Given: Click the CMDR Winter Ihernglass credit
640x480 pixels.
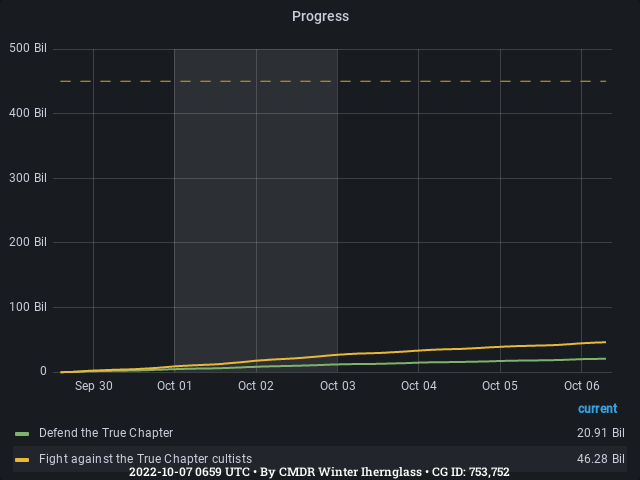Looking at the screenshot, I should 350,472.
